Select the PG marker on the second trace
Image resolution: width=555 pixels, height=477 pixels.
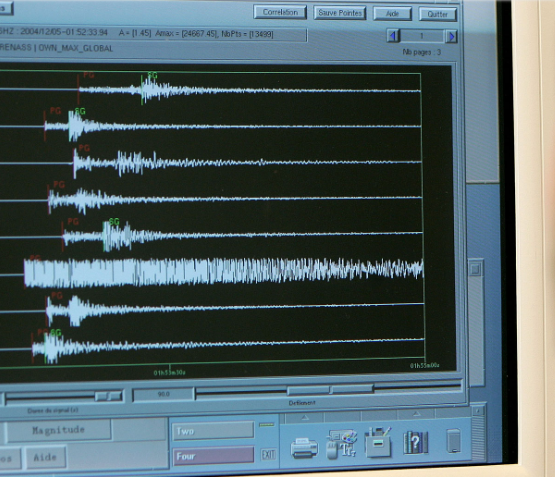pyautogui.click(x=55, y=111)
